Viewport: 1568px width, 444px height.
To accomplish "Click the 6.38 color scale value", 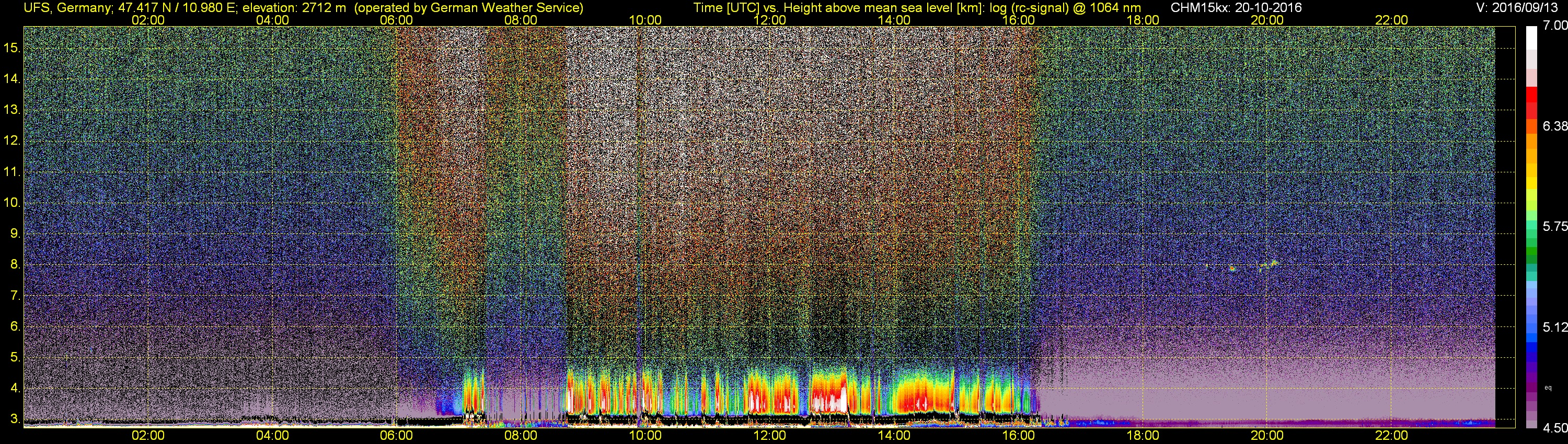I will [x=1555, y=126].
